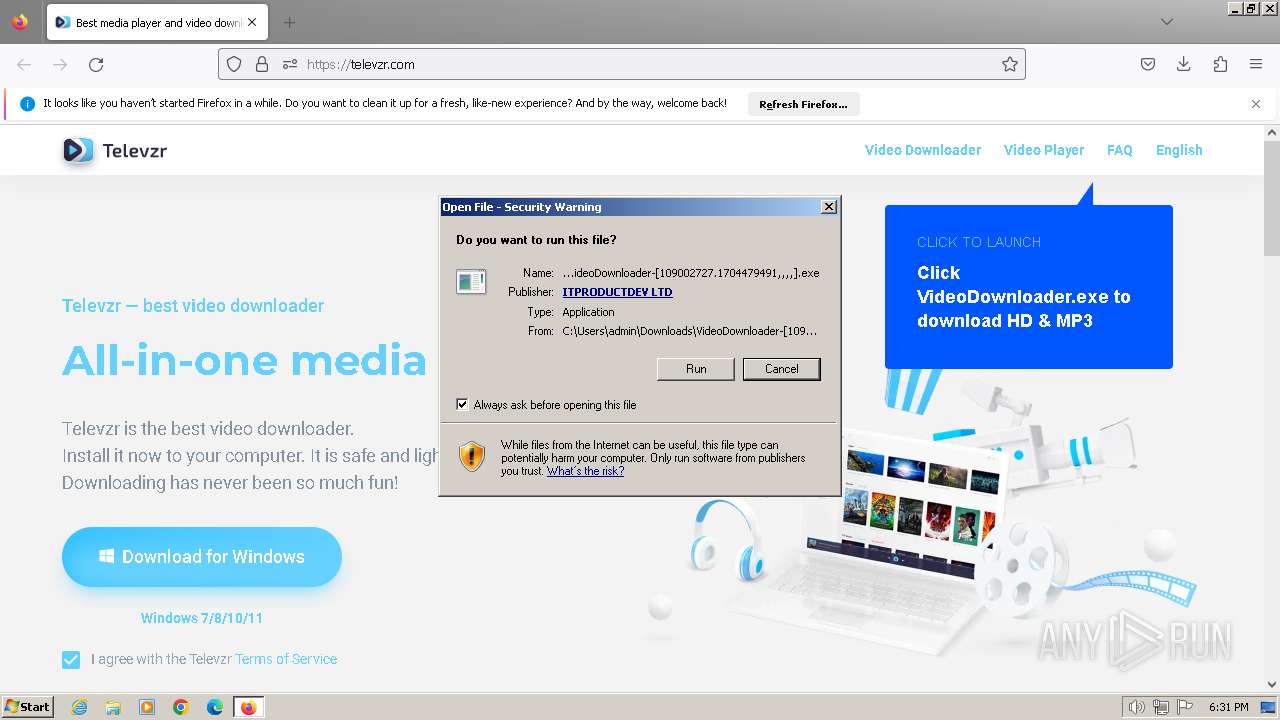The height and width of the screenshot is (720, 1280).
Task: Open File Explorer from taskbar
Action: (113, 707)
